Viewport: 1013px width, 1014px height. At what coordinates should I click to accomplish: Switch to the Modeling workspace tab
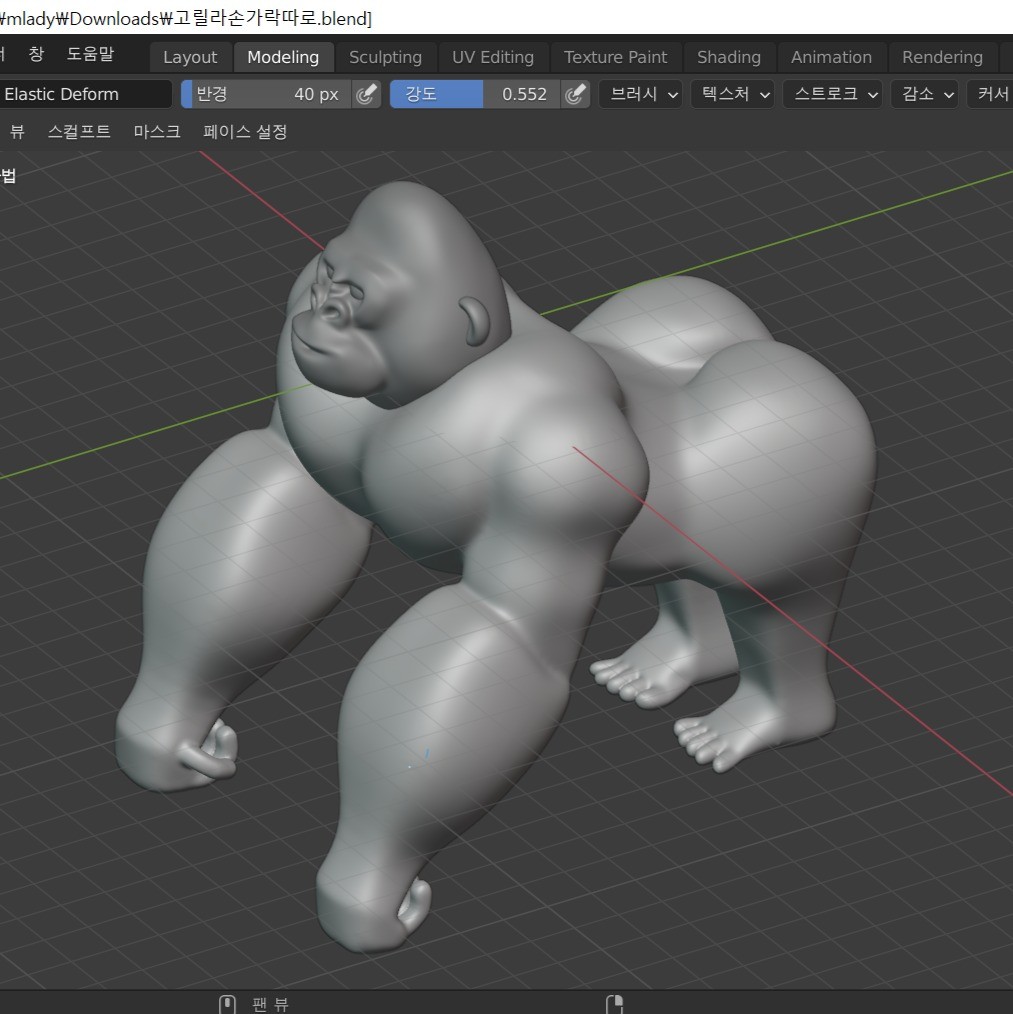(283, 57)
